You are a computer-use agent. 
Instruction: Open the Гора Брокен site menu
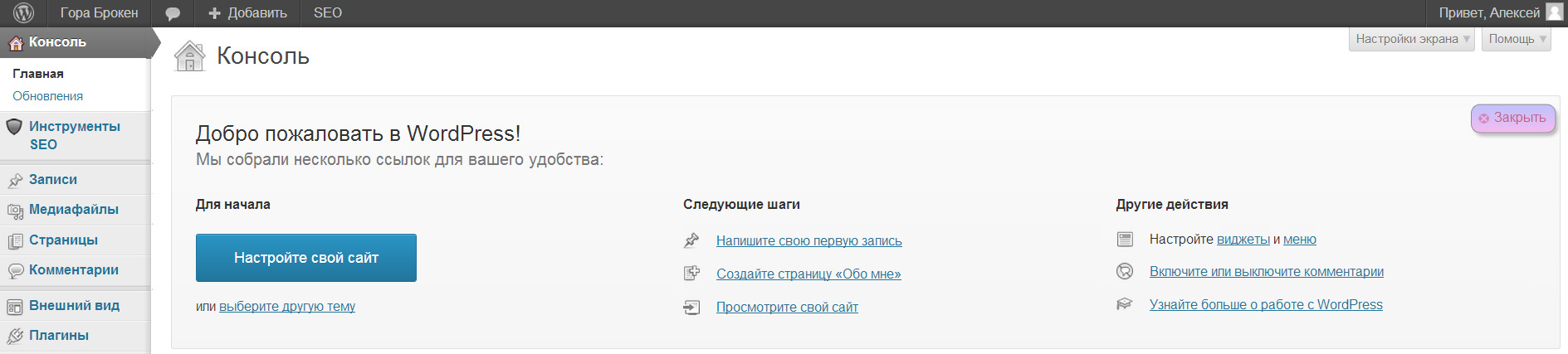(99, 13)
